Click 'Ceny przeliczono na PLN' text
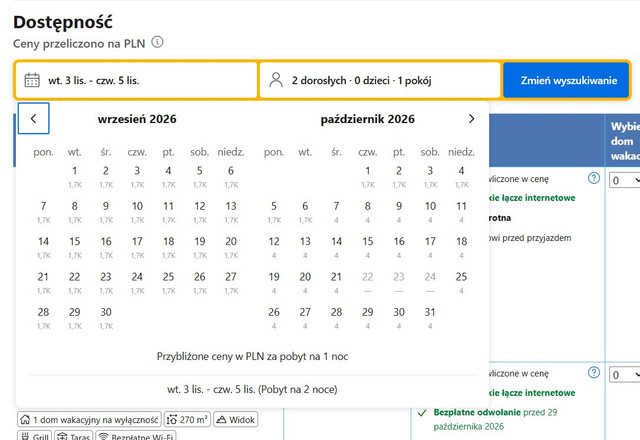The image size is (640, 440). (x=79, y=43)
